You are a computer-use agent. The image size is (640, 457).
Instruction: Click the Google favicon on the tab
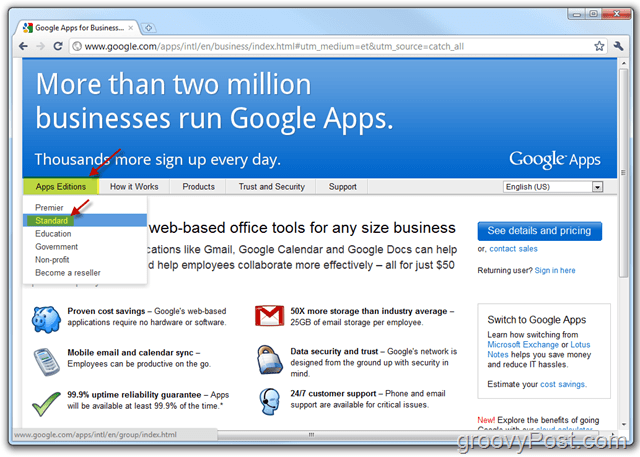pos(28,28)
